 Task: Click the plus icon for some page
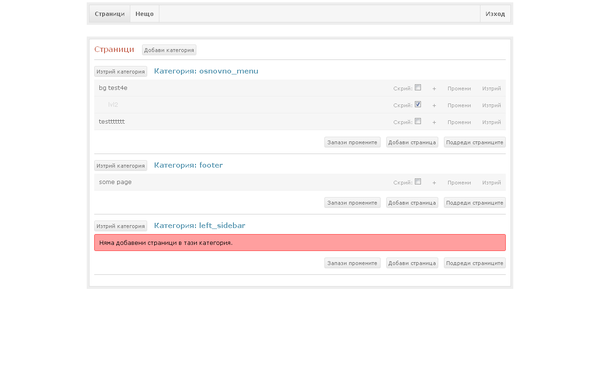coord(434,183)
